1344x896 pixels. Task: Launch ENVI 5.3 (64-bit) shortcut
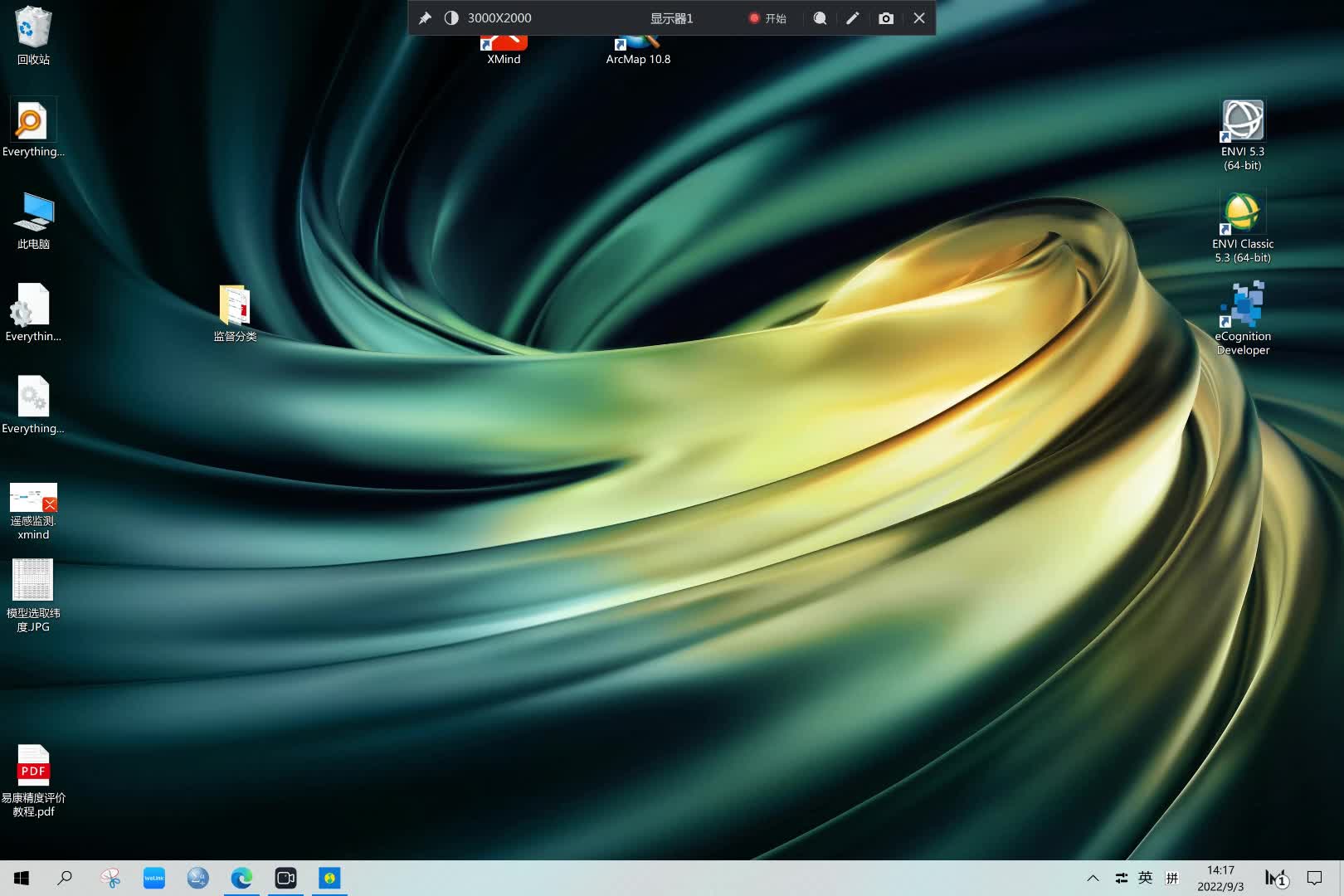[x=1242, y=135]
